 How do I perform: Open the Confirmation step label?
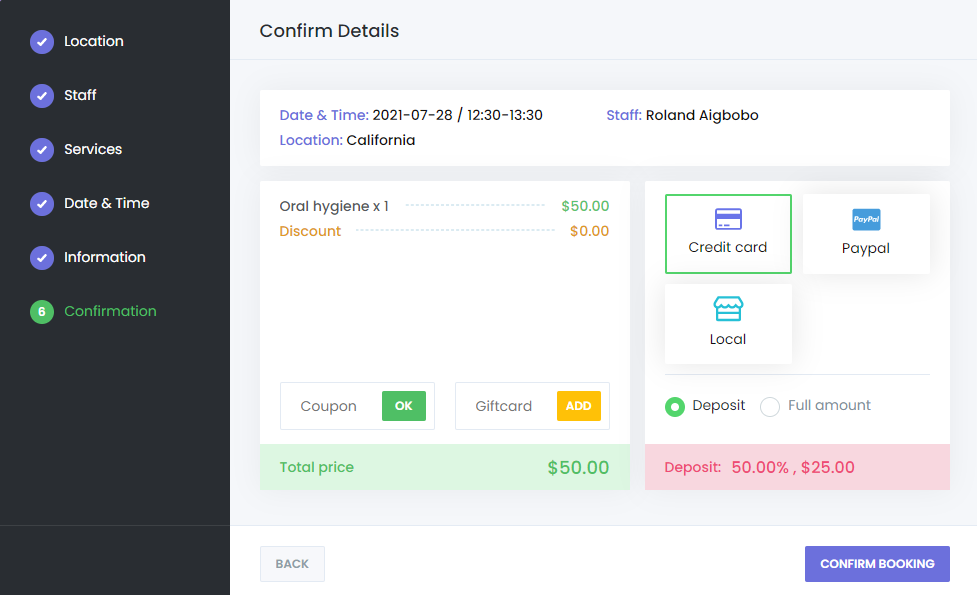coord(110,312)
